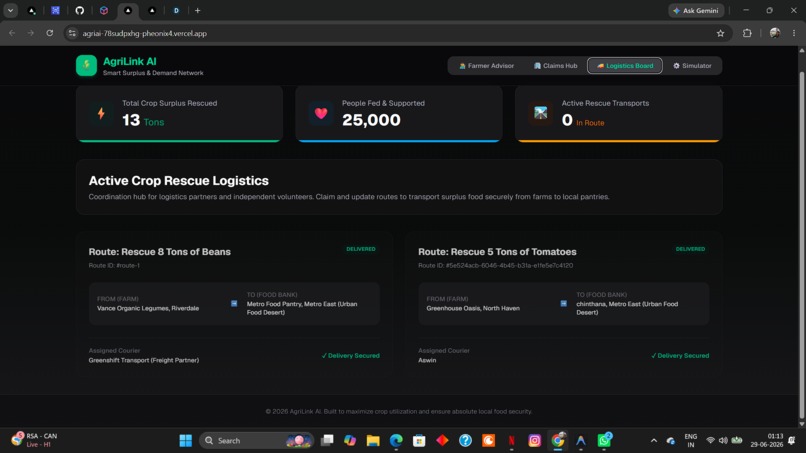Screen dimensions: 806x453
Task: Click Vance Organic Legumes, Riverdale farm
Action: [148, 308]
